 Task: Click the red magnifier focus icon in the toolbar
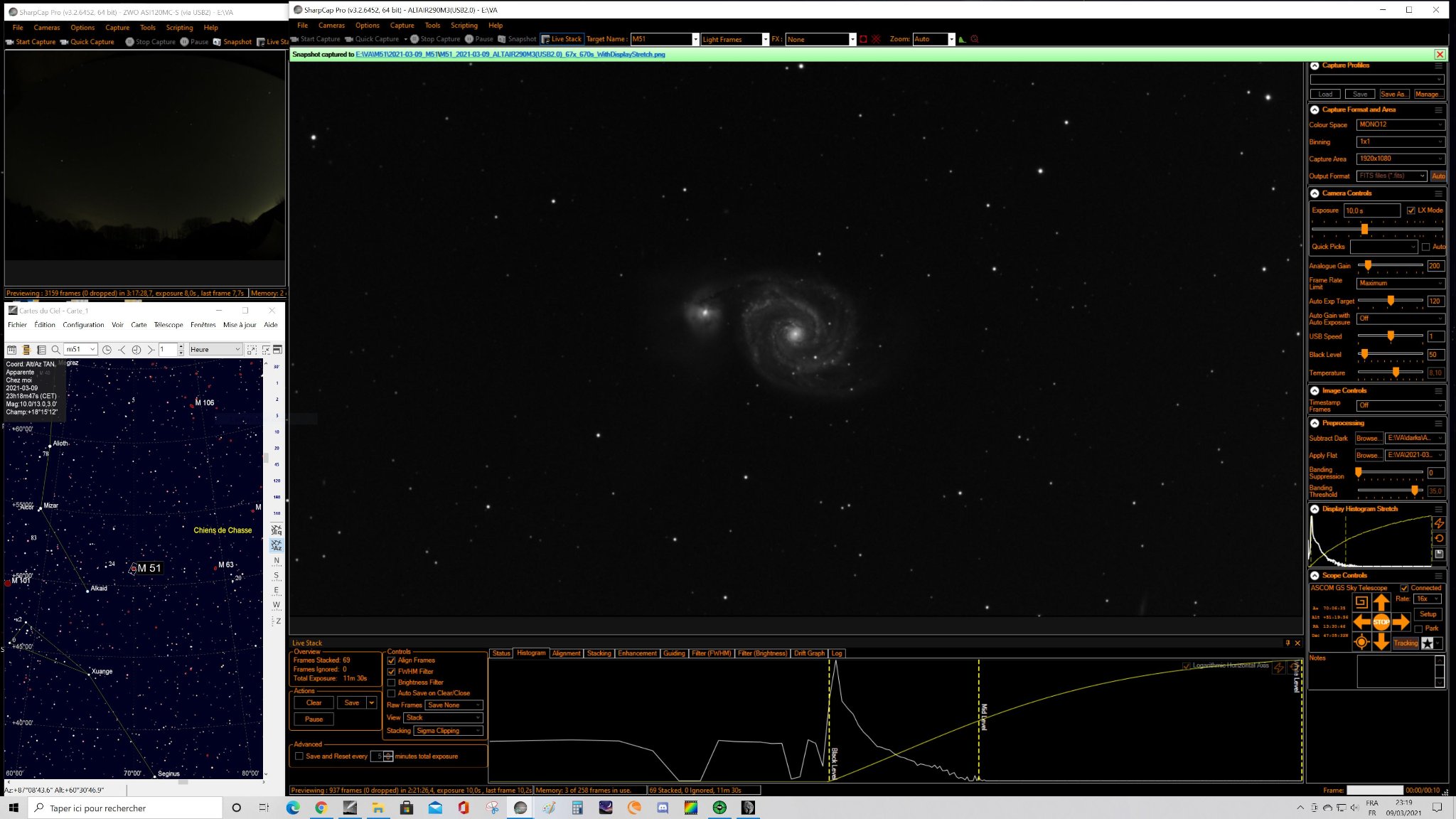pos(975,39)
